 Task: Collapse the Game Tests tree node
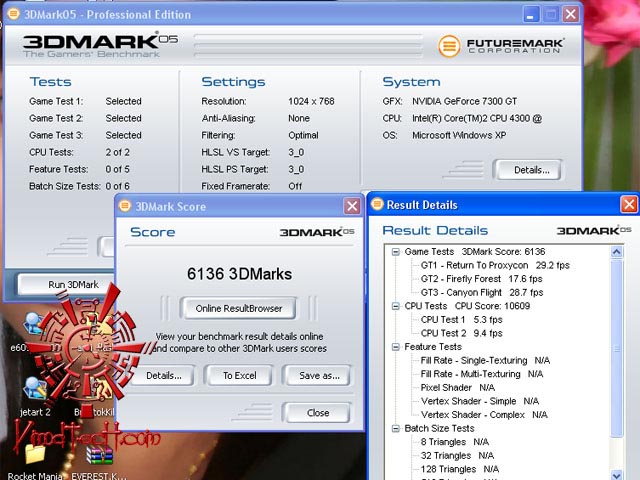[x=395, y=252]
